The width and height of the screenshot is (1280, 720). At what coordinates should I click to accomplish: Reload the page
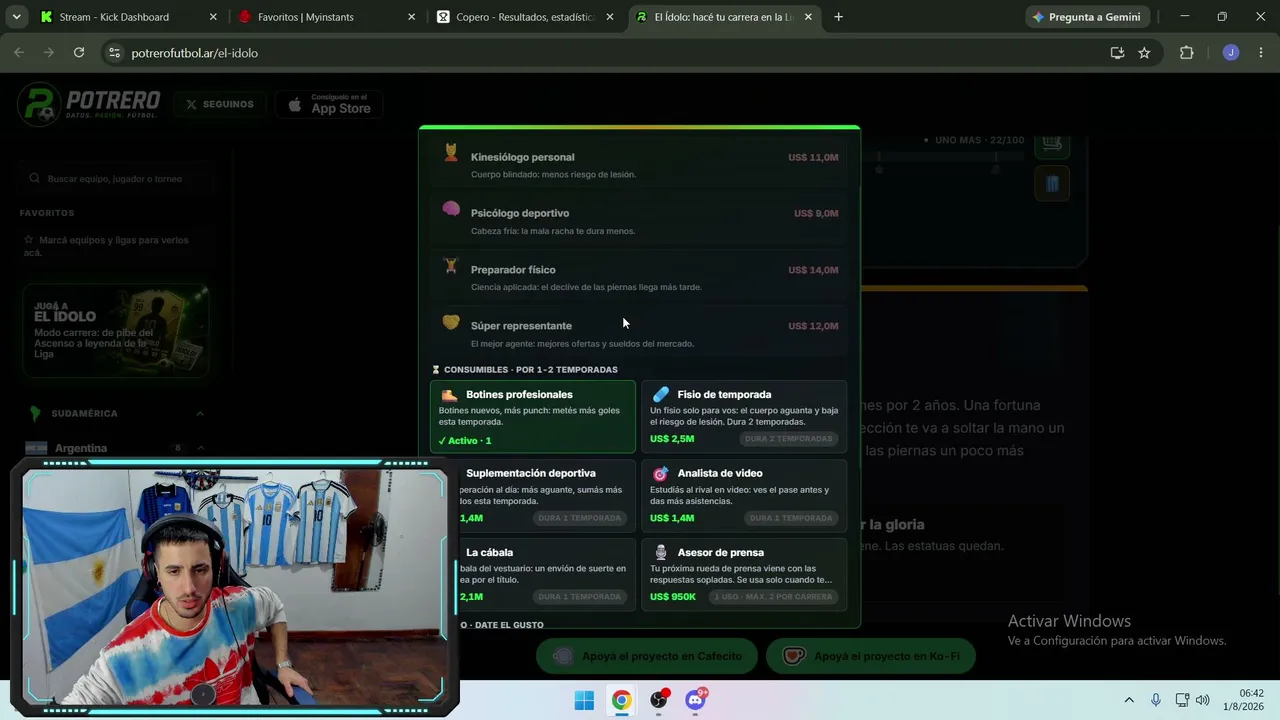(79, 53)
